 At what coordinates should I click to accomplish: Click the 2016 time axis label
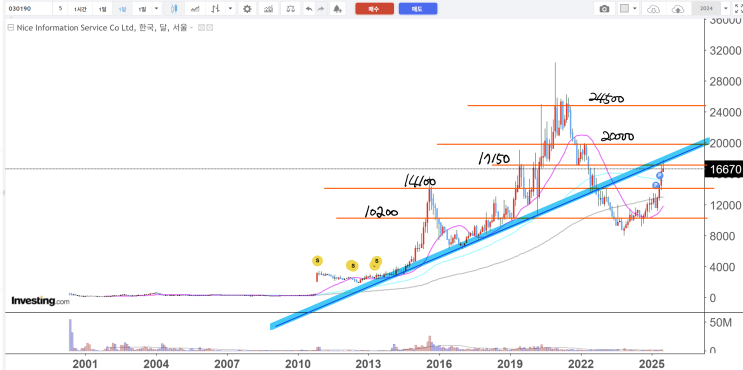coord(439,364)
